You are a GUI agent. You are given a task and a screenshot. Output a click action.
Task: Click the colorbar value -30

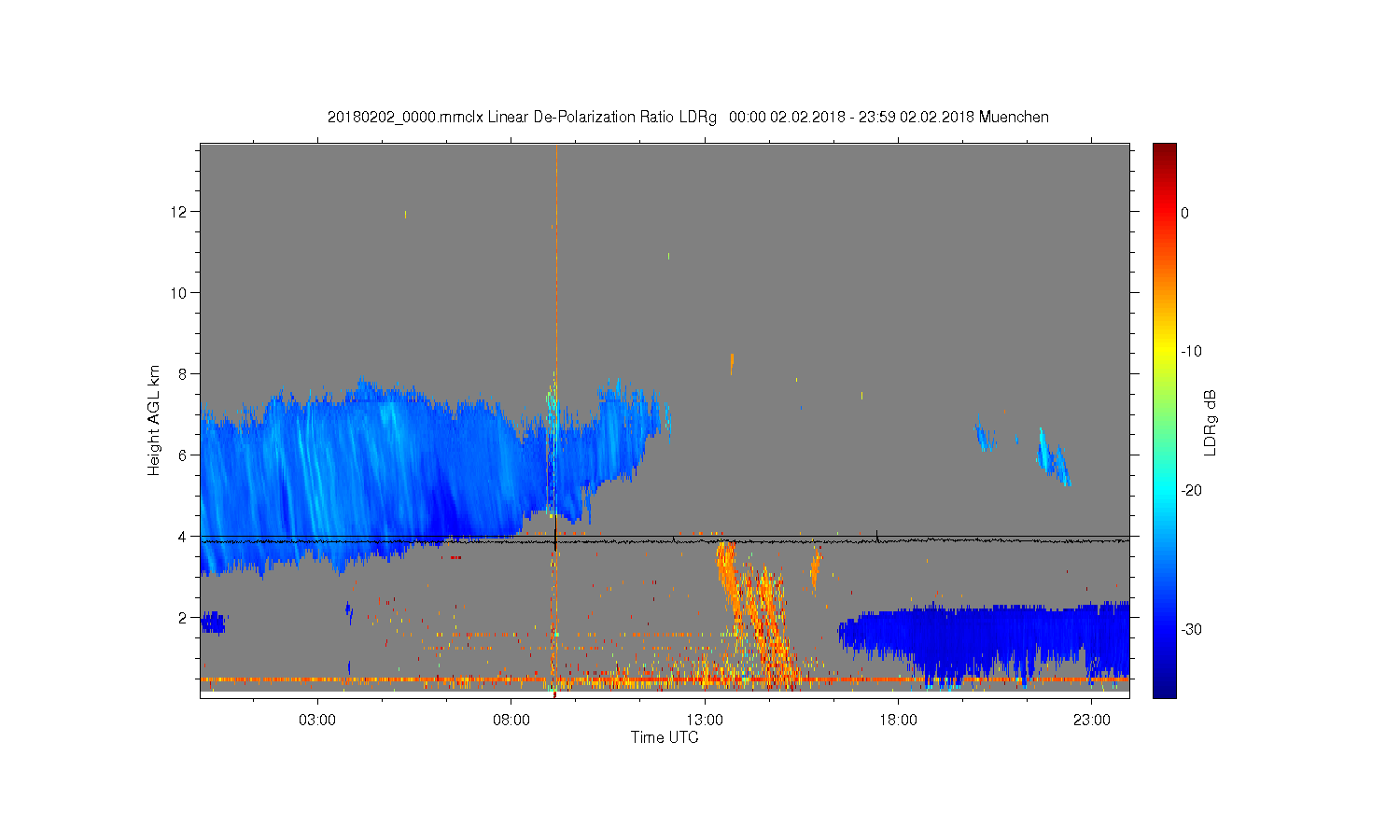[1191, 630]
